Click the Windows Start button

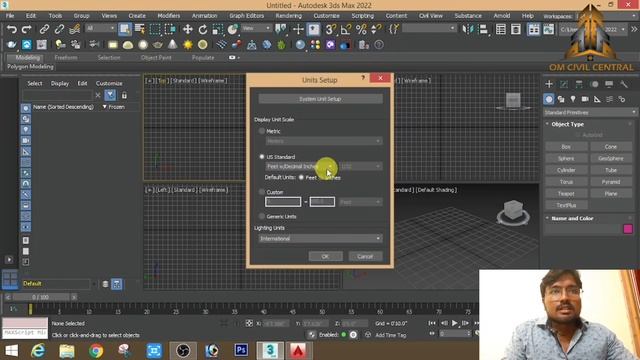pos(11,351)
